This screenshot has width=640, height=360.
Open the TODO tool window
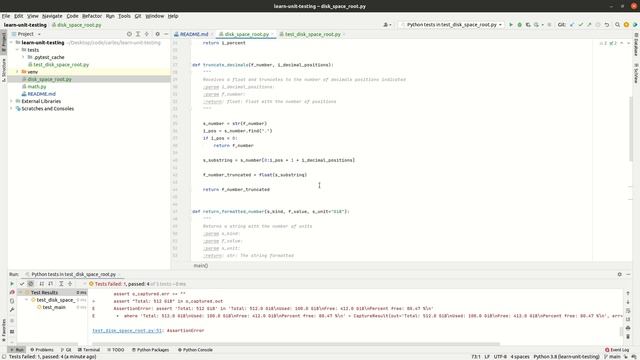coord(116,350)
